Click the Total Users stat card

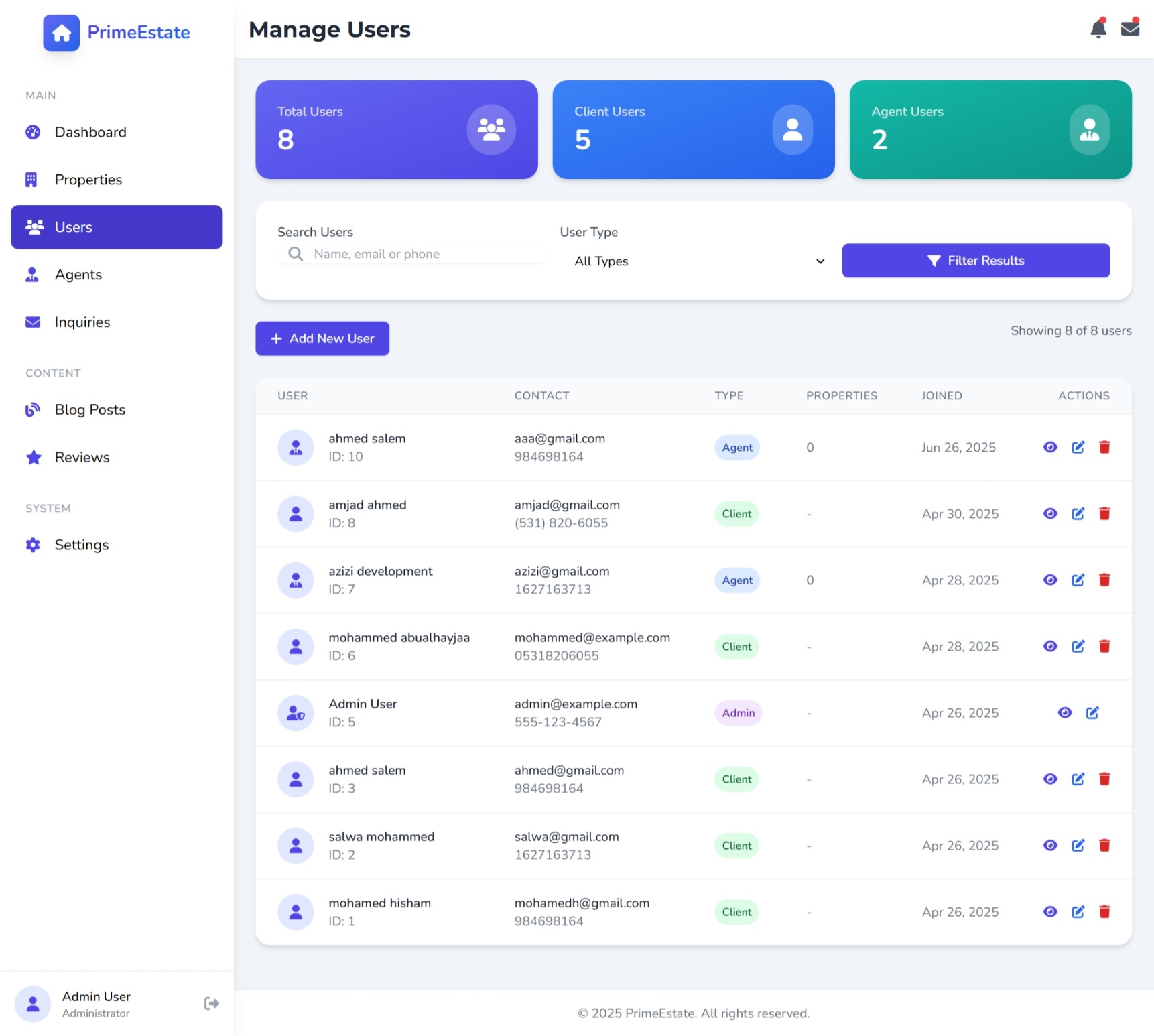click(396, 130)
